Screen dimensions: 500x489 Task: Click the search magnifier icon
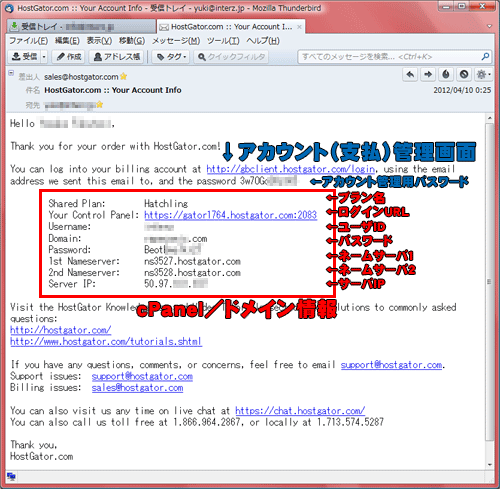point(485,57)
